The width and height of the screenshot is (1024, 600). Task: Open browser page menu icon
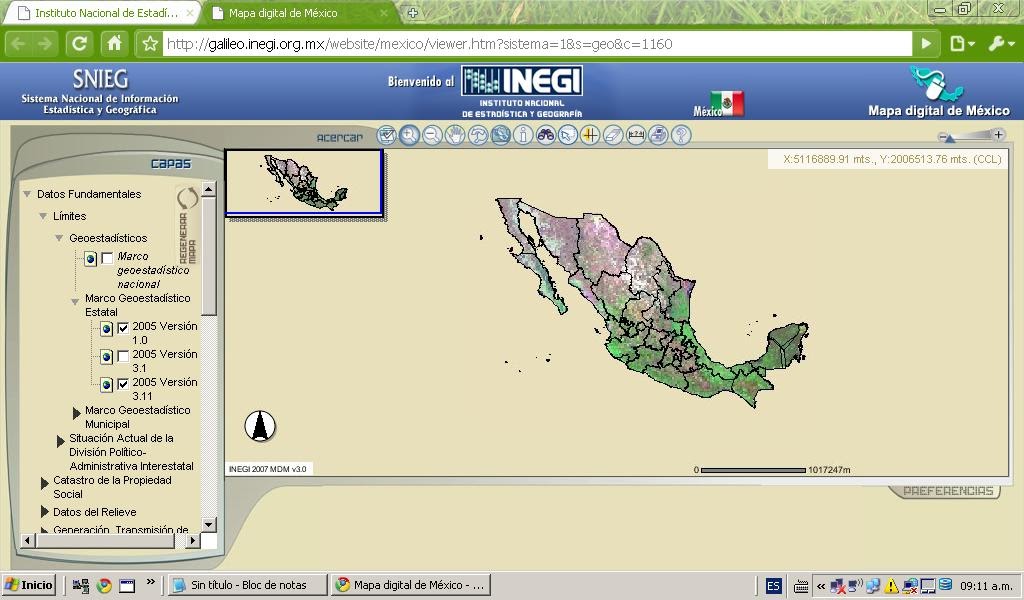[x=961, y=44]
